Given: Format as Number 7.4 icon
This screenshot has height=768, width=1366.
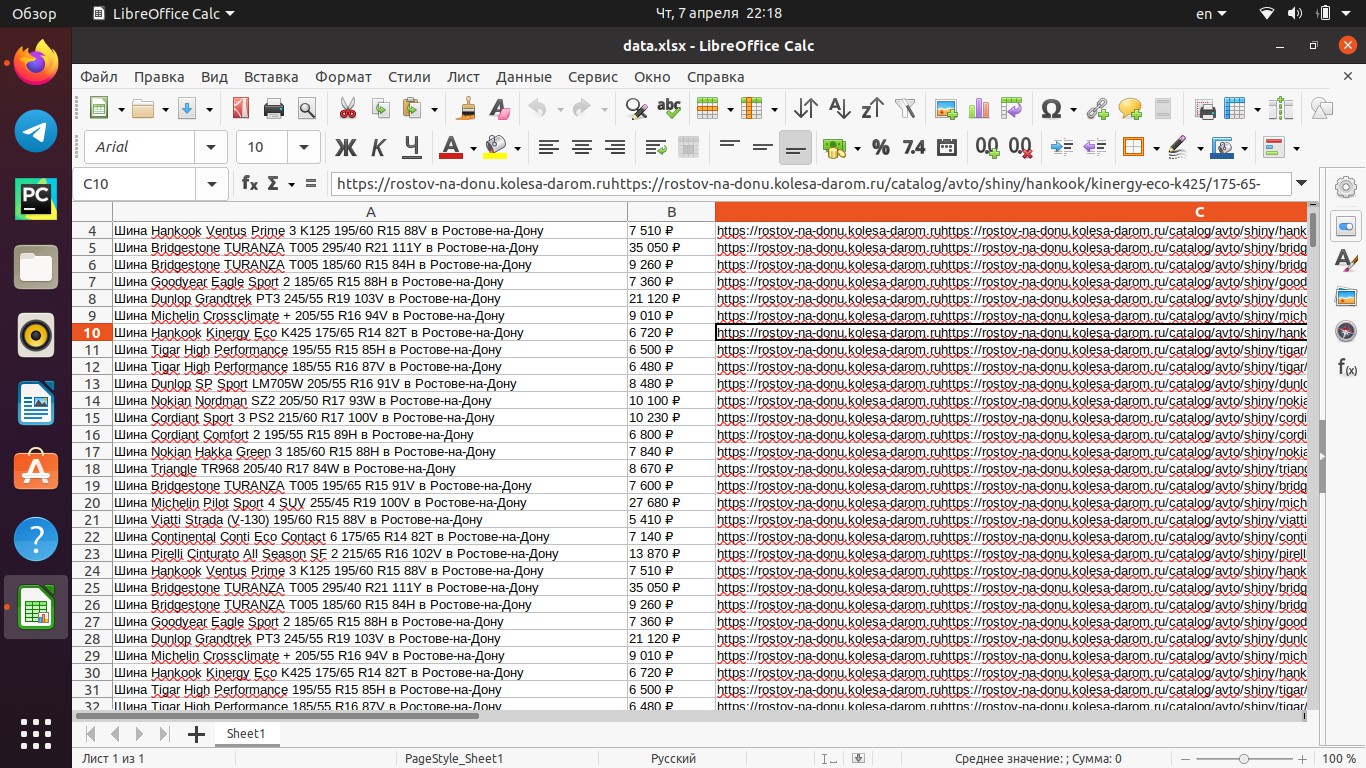Looking at the screenshot, I should 914,147.
